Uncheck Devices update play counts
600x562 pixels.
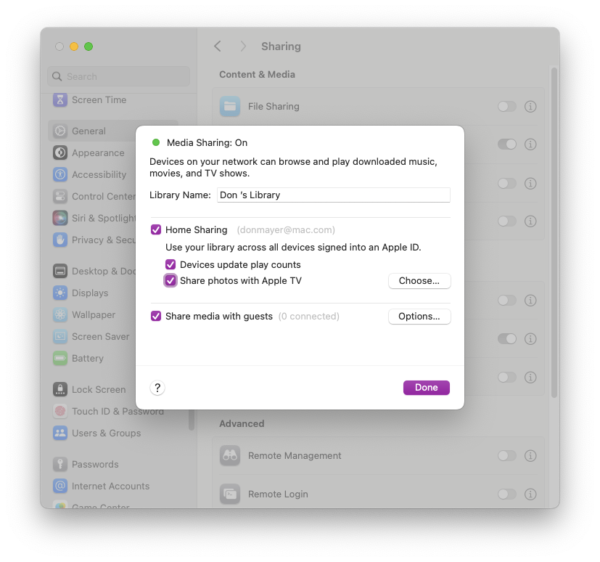point(170,264)
